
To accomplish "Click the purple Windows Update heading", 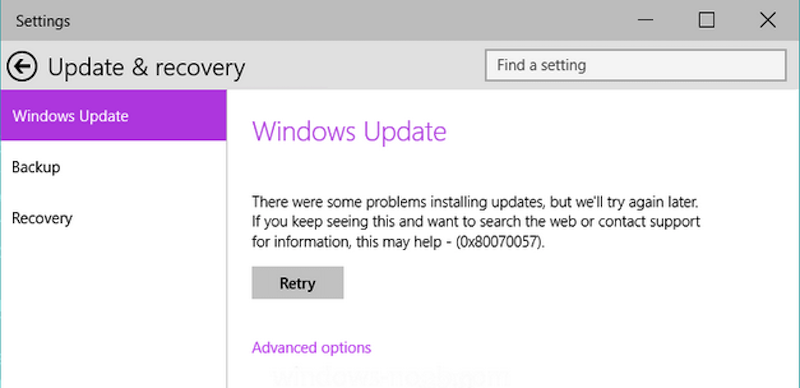I will 349,131.
